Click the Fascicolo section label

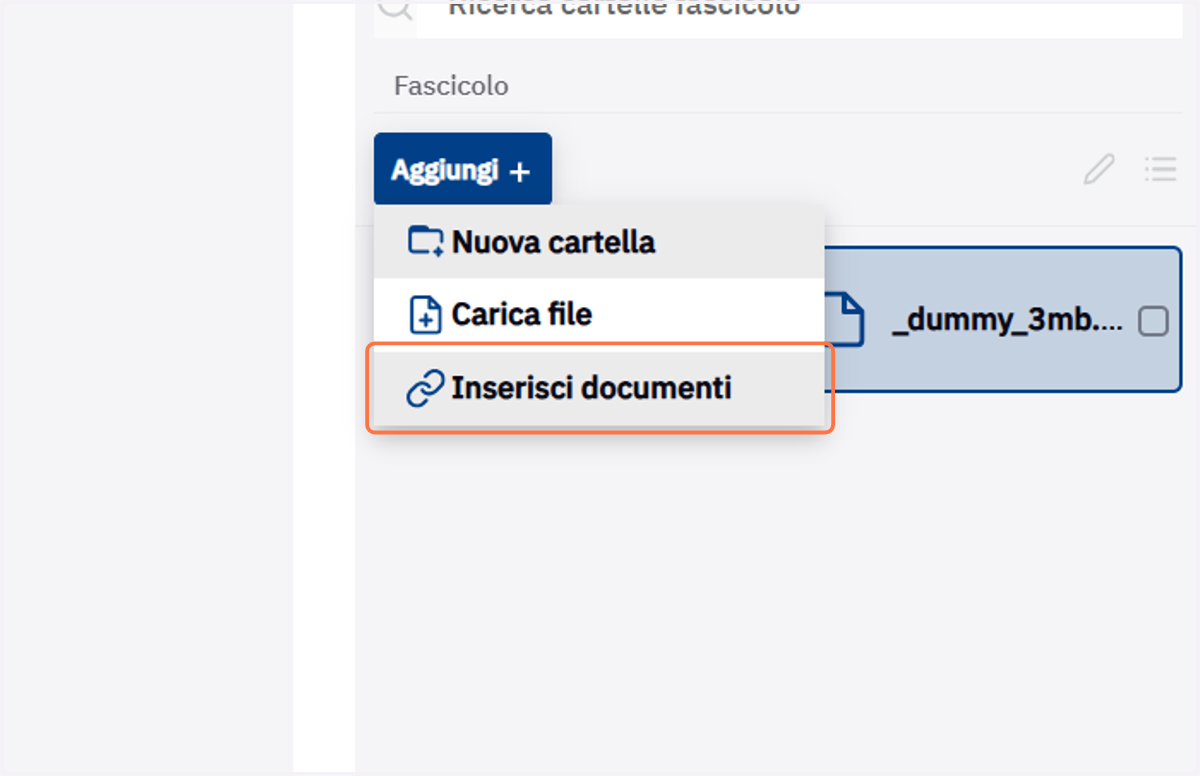click(x=451, y=86)
